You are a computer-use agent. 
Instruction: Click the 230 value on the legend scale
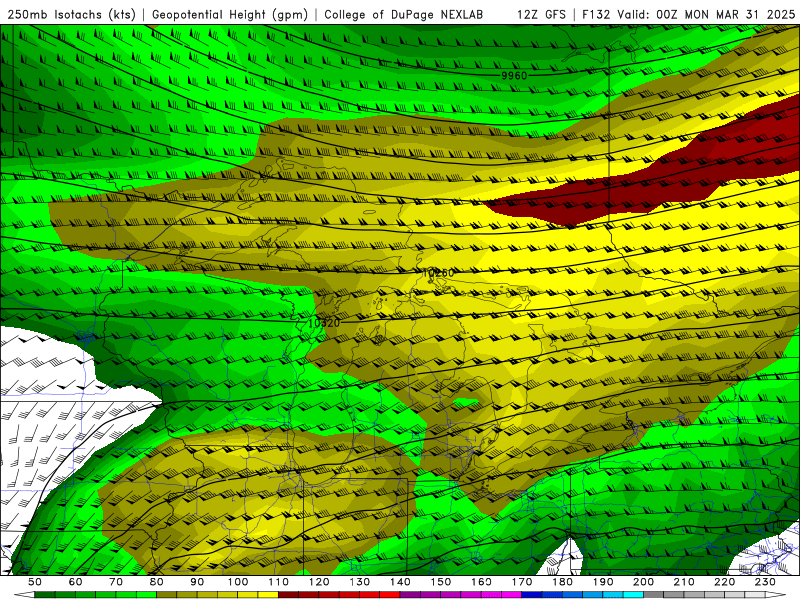coord(765,582)
